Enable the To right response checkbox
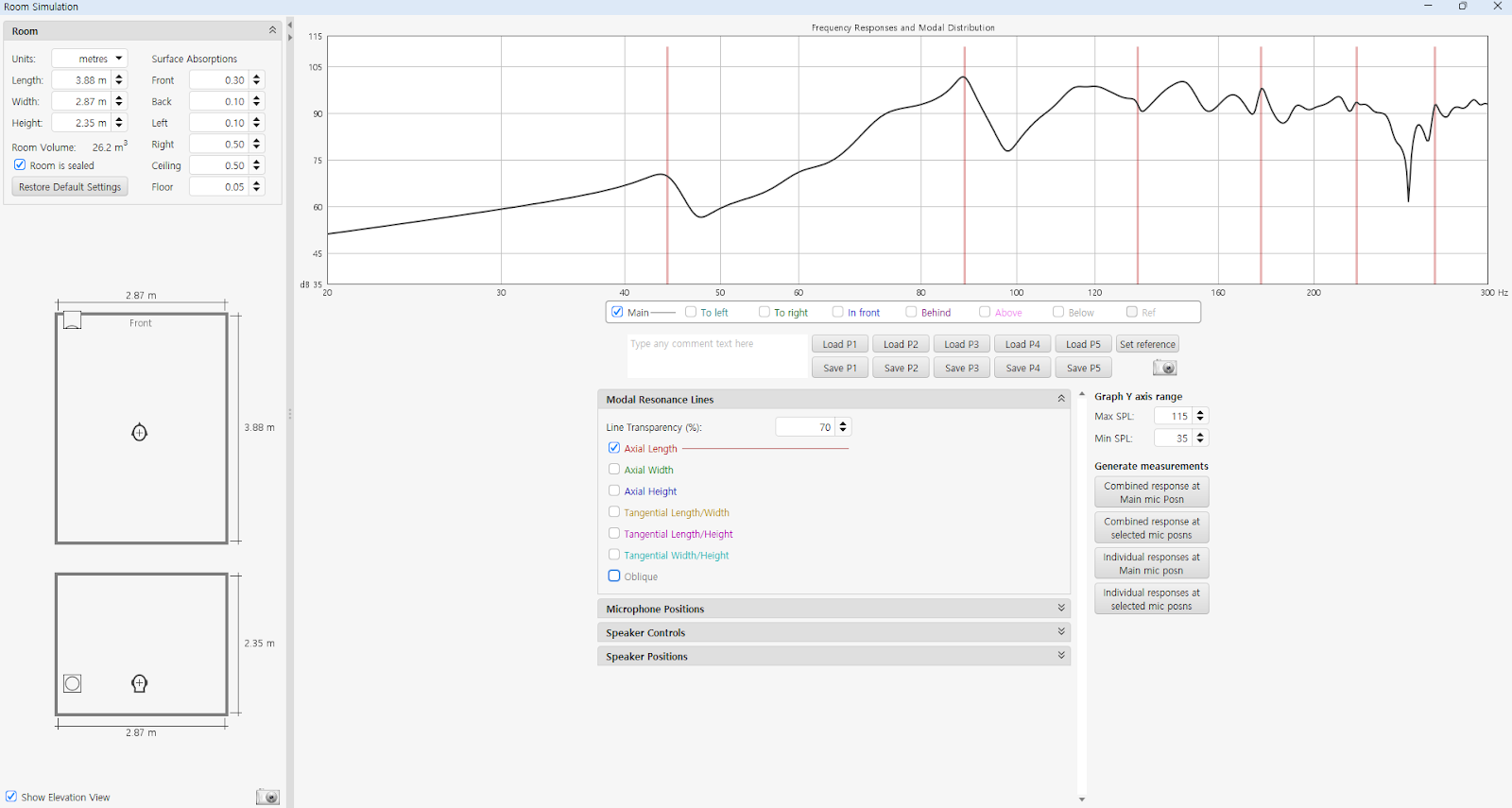 (765, 312)
